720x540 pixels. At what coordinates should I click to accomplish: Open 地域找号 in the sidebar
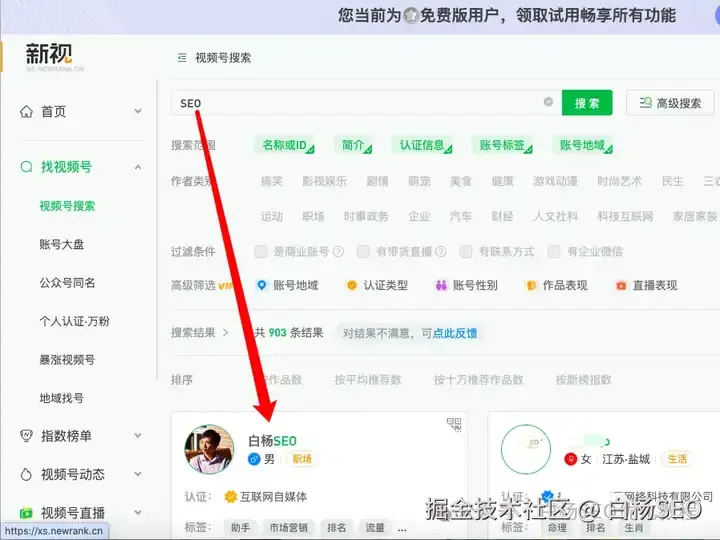[62, 398]
